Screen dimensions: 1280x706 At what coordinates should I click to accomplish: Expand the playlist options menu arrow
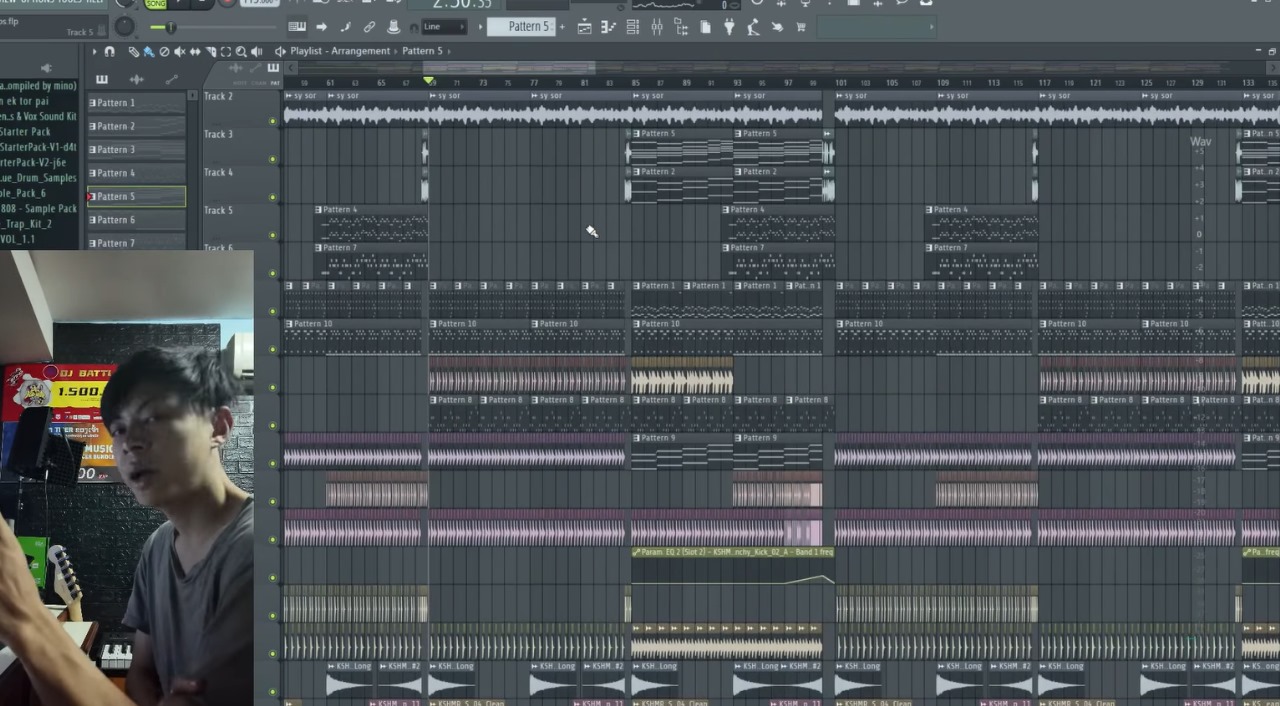[94, 51]
